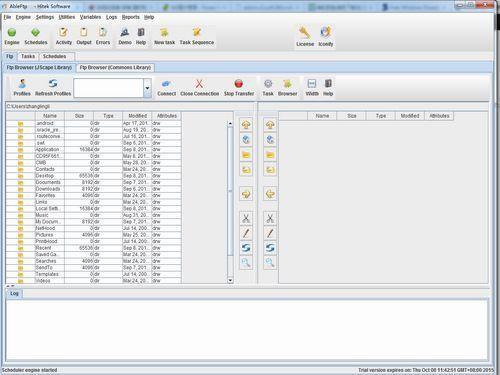Screen dimensions: 500x375
Task: Click the remote pane Name column header
Action: [x=322, y=116]
